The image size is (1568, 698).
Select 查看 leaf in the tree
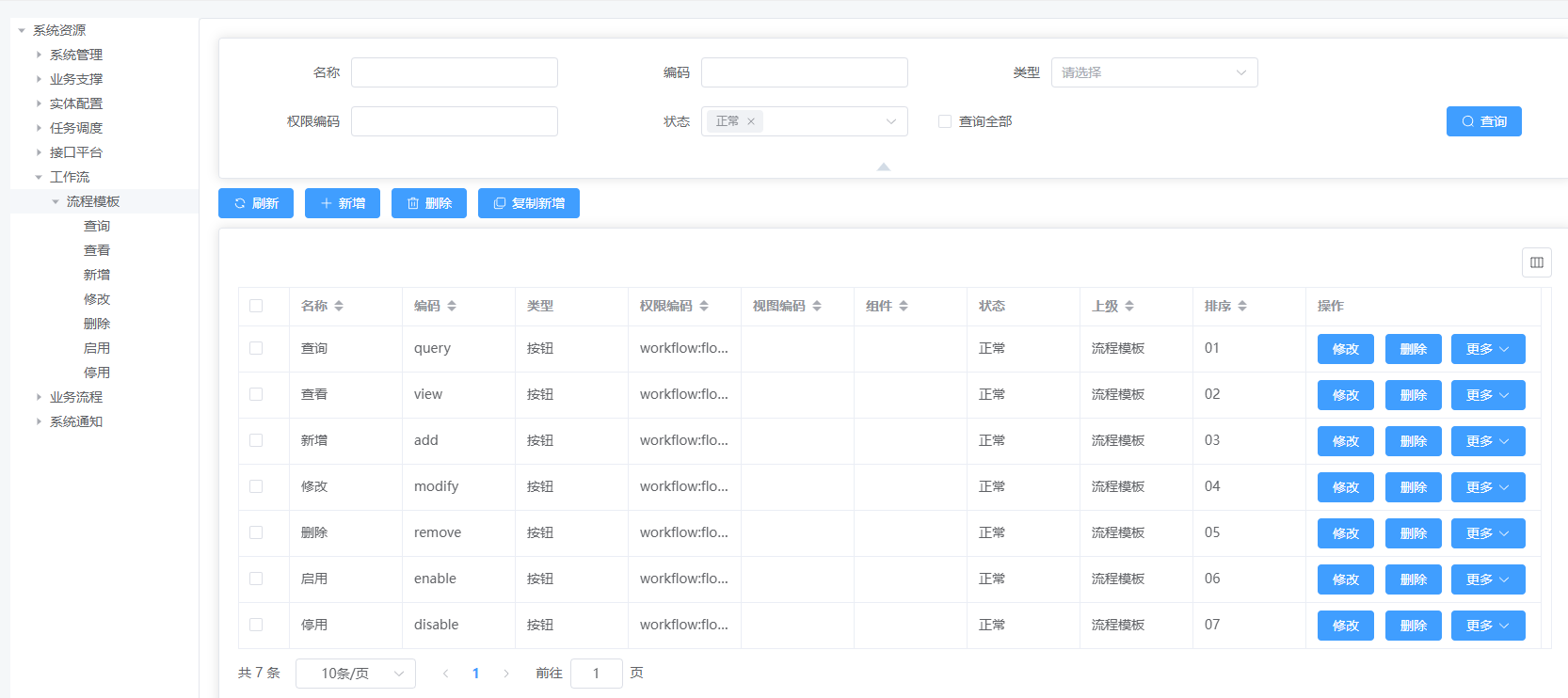(x=97, y=251)
